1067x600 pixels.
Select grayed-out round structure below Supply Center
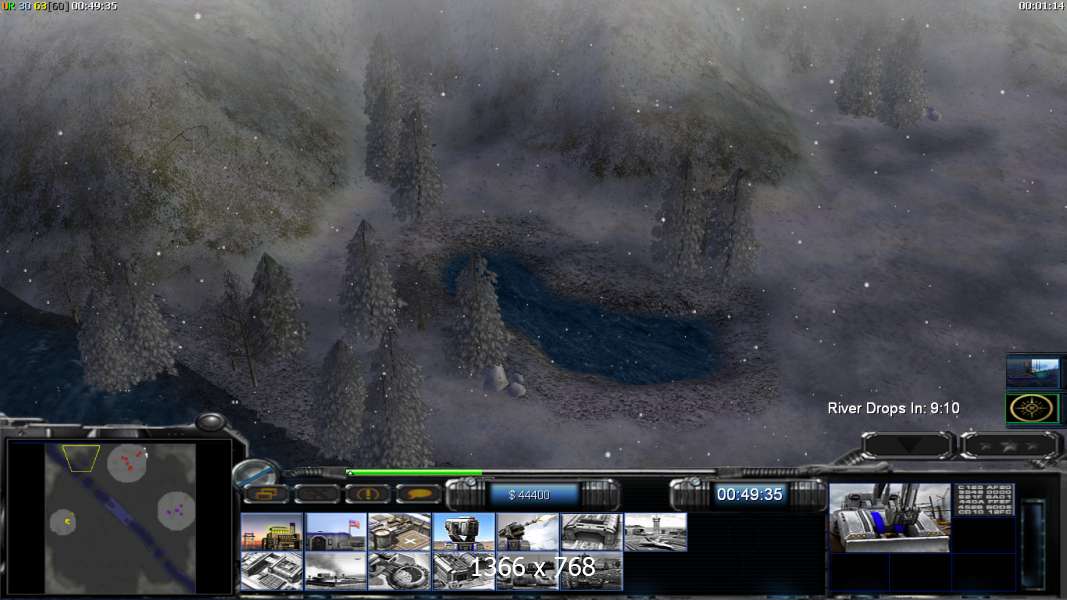point(399,571)
